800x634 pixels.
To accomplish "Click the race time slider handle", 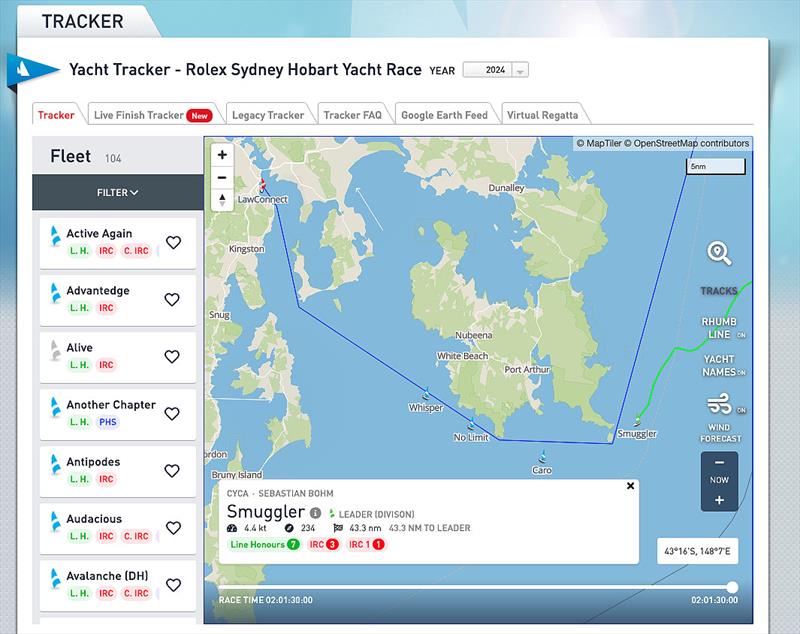I will click(732, 587).
